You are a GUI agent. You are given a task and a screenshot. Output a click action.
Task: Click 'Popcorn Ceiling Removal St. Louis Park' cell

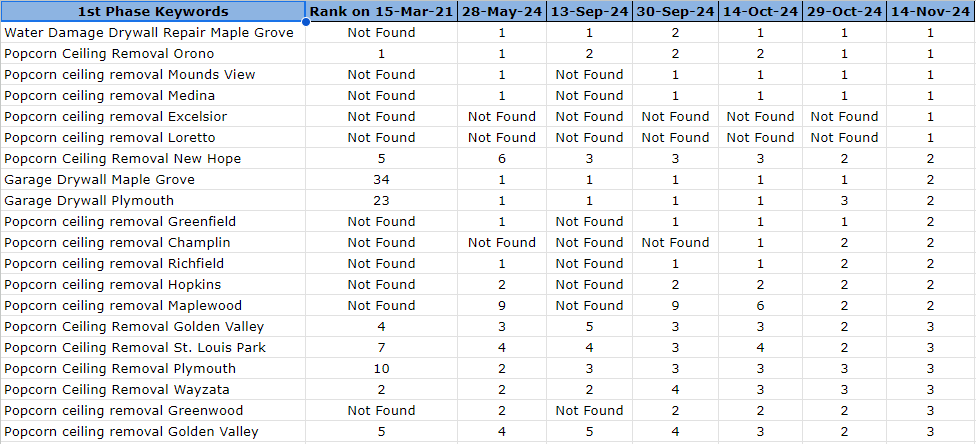(134, 347)
